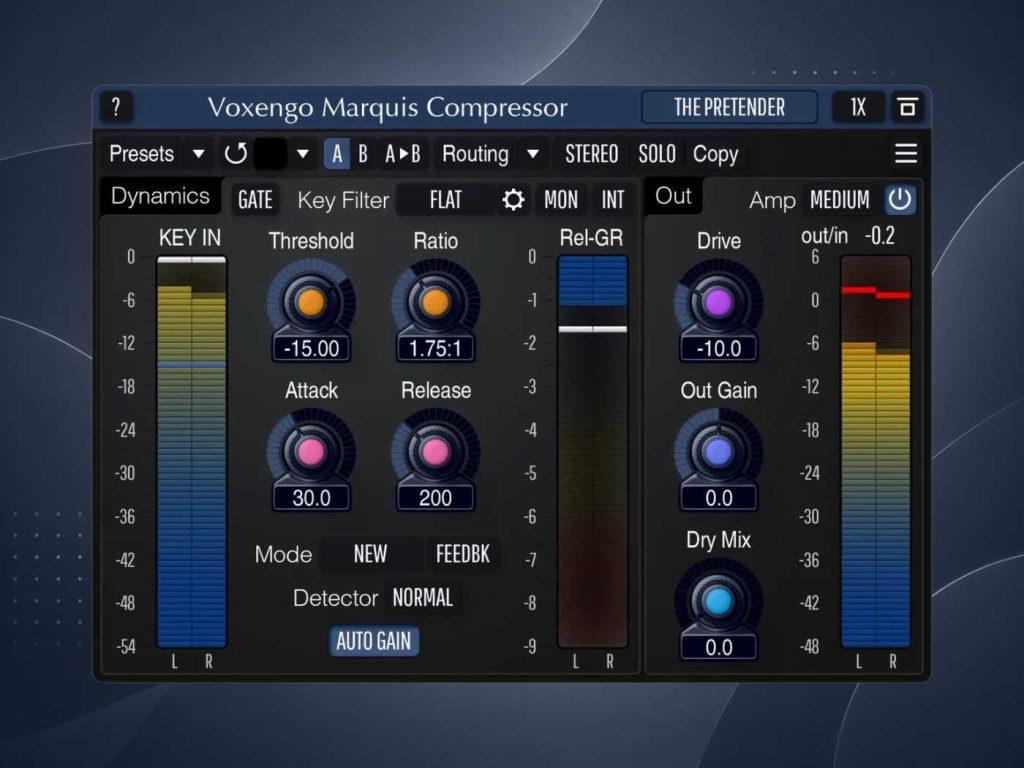This screenshot has height=768, width=1024.
Task: Click Drive value field -10.0
Action: tap(718, 348)
